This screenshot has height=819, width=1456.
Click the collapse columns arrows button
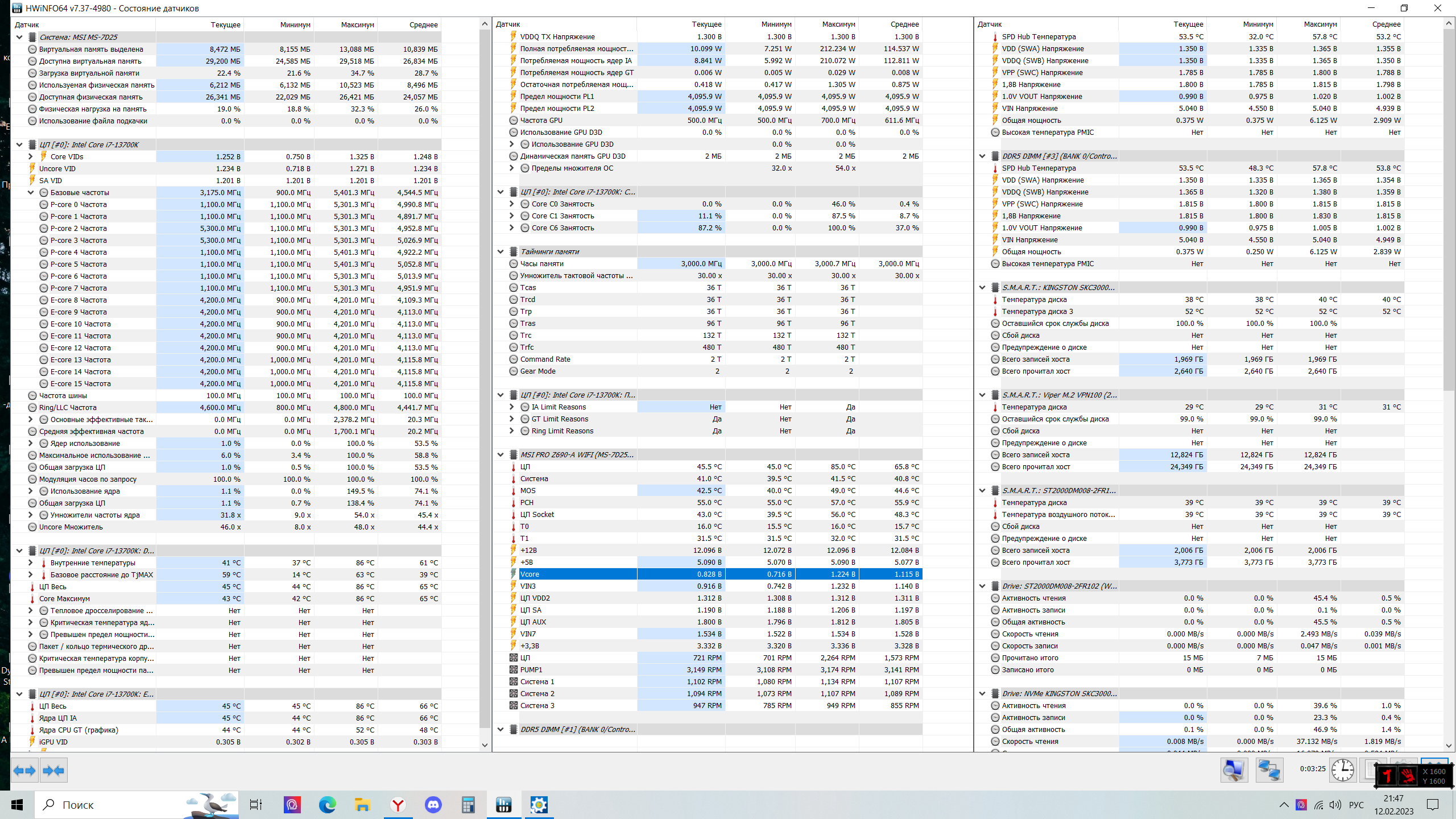pos(54,771)
